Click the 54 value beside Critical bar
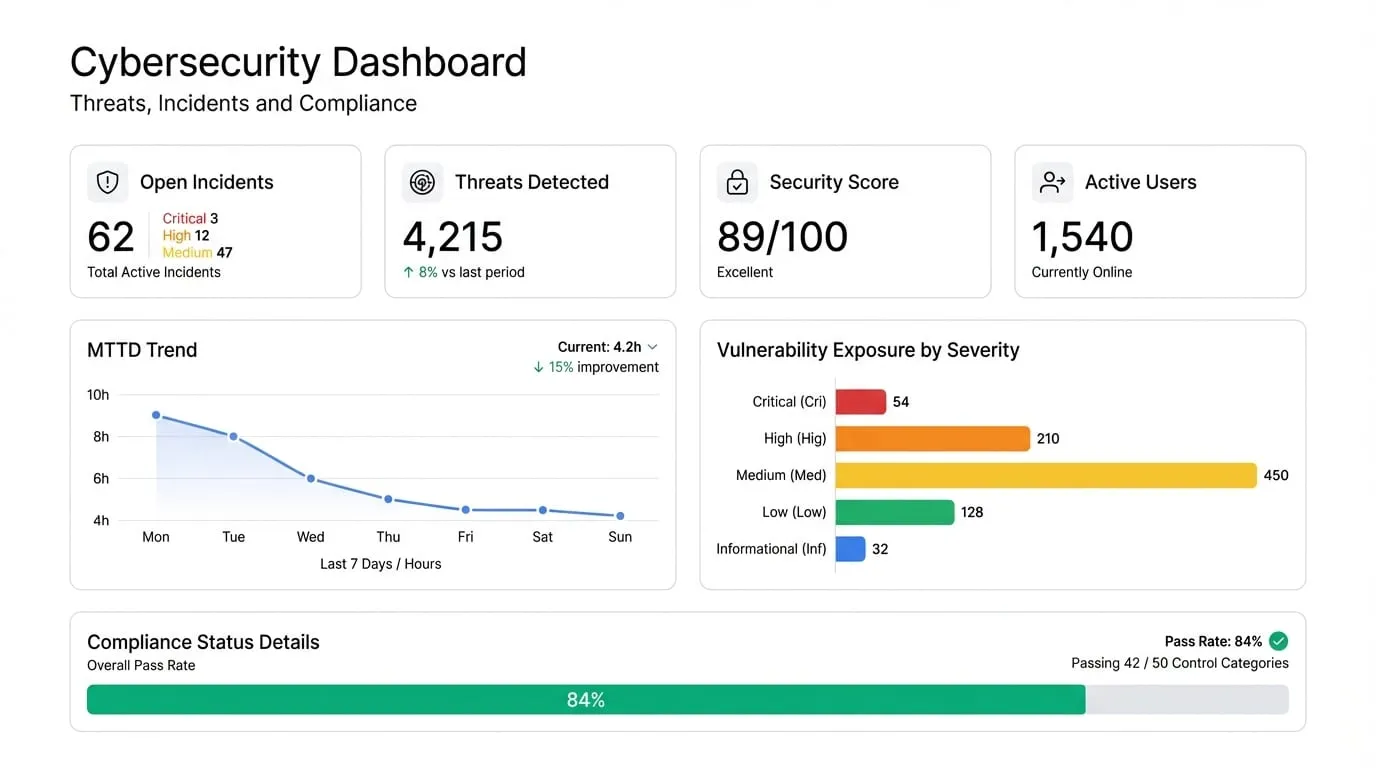Image resolution: width=1376 pixels, height=768 pixels. click(901, 401)
